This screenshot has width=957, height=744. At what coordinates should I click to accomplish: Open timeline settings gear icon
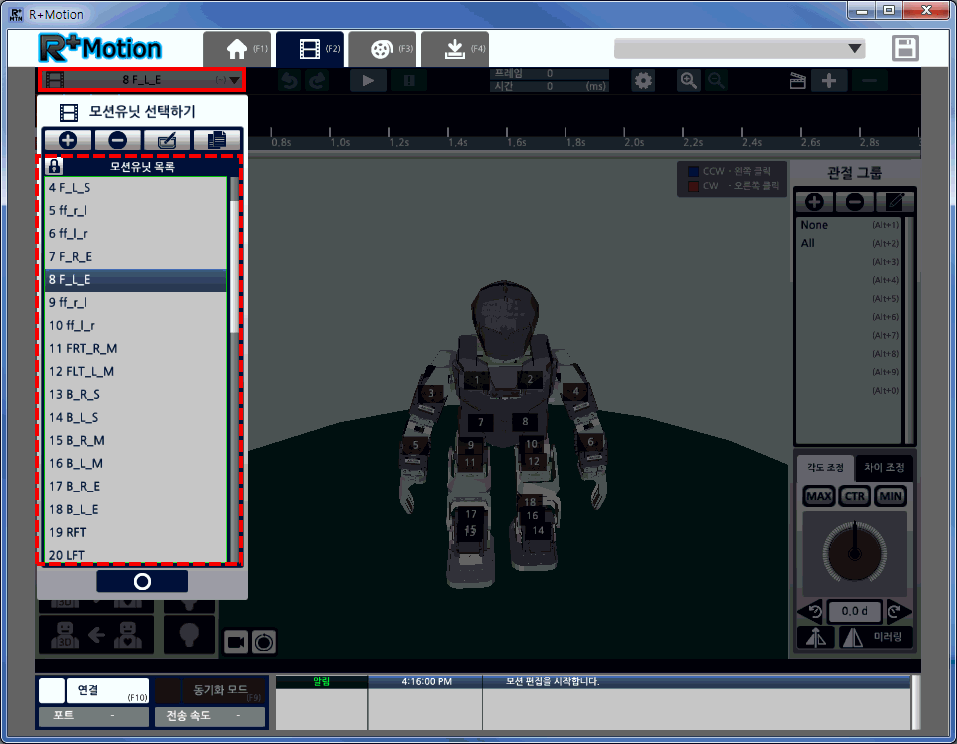click(x=644, y=81)
